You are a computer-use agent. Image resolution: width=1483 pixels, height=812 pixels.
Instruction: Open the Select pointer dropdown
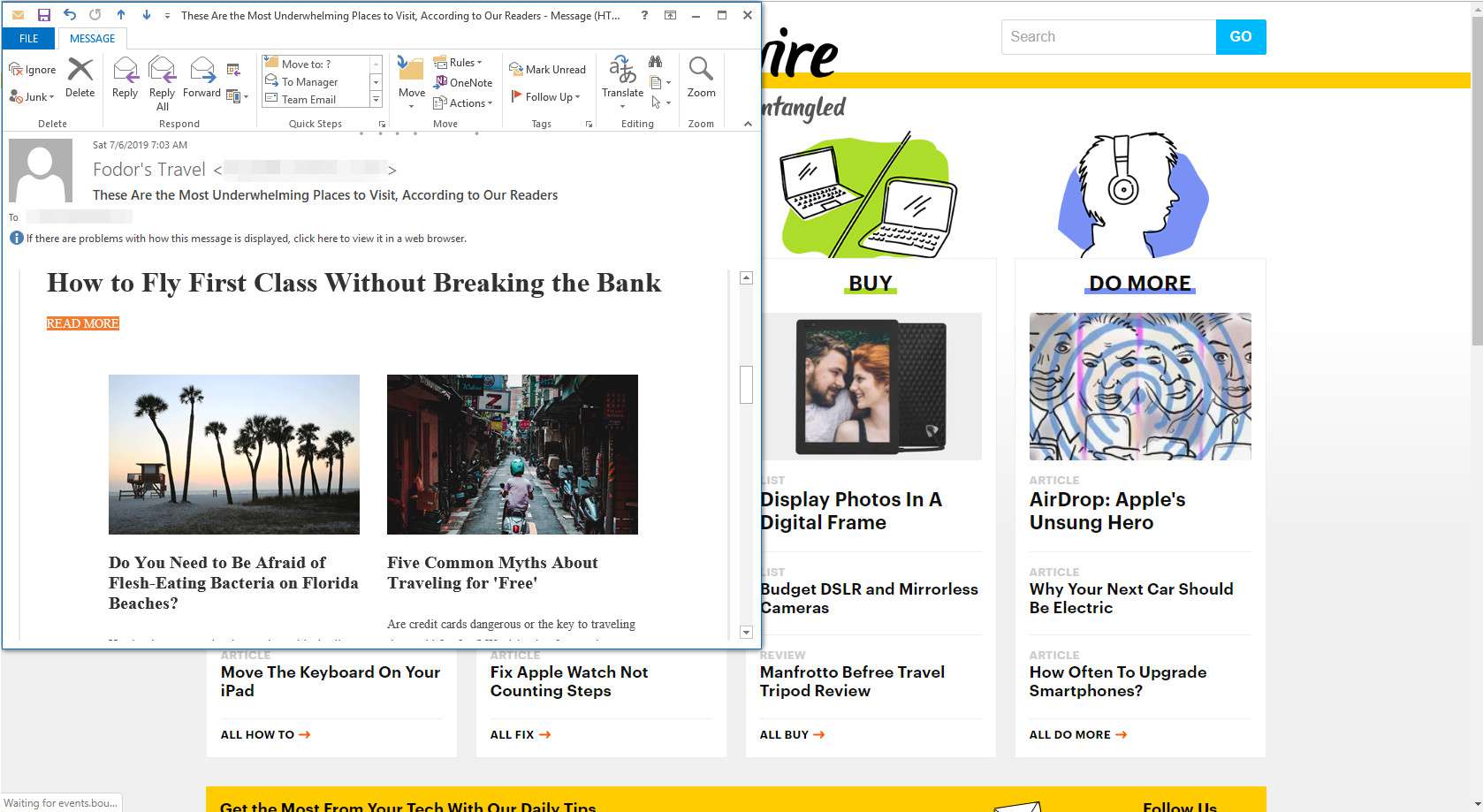(660, 102)
